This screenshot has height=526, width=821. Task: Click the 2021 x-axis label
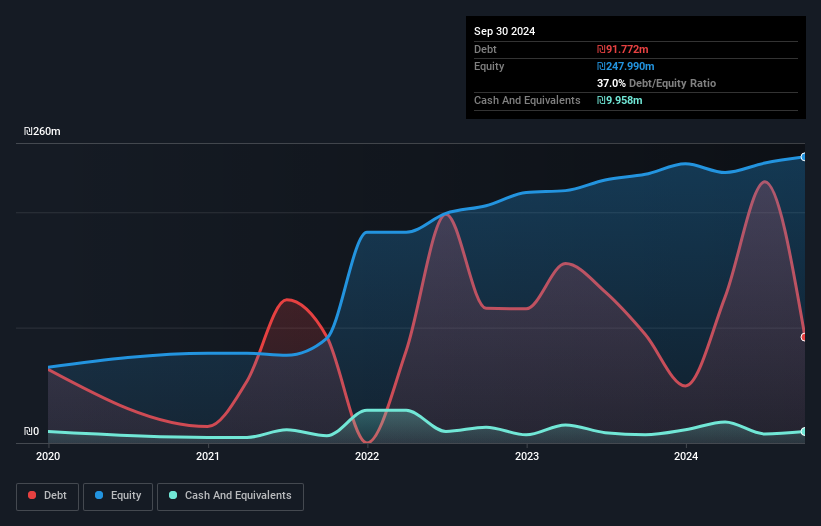point(207,456)
